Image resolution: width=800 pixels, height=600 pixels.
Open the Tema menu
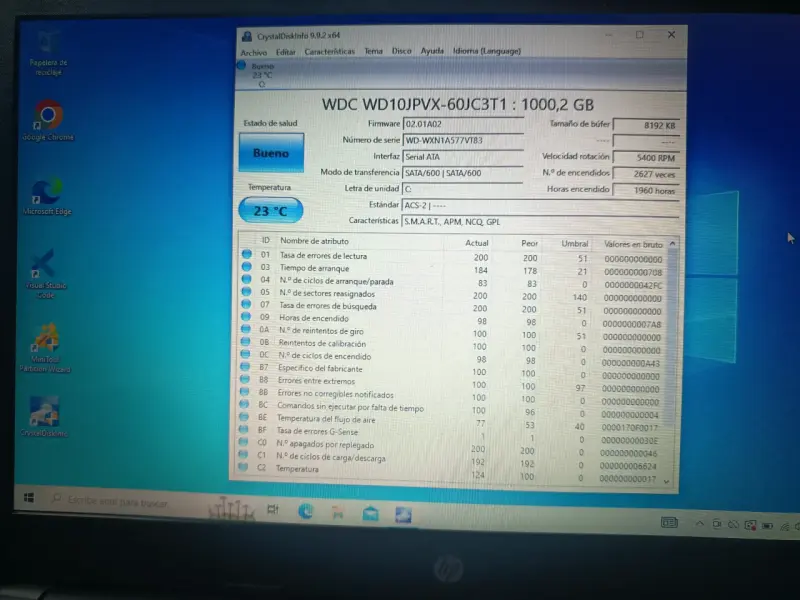(373, 51)
